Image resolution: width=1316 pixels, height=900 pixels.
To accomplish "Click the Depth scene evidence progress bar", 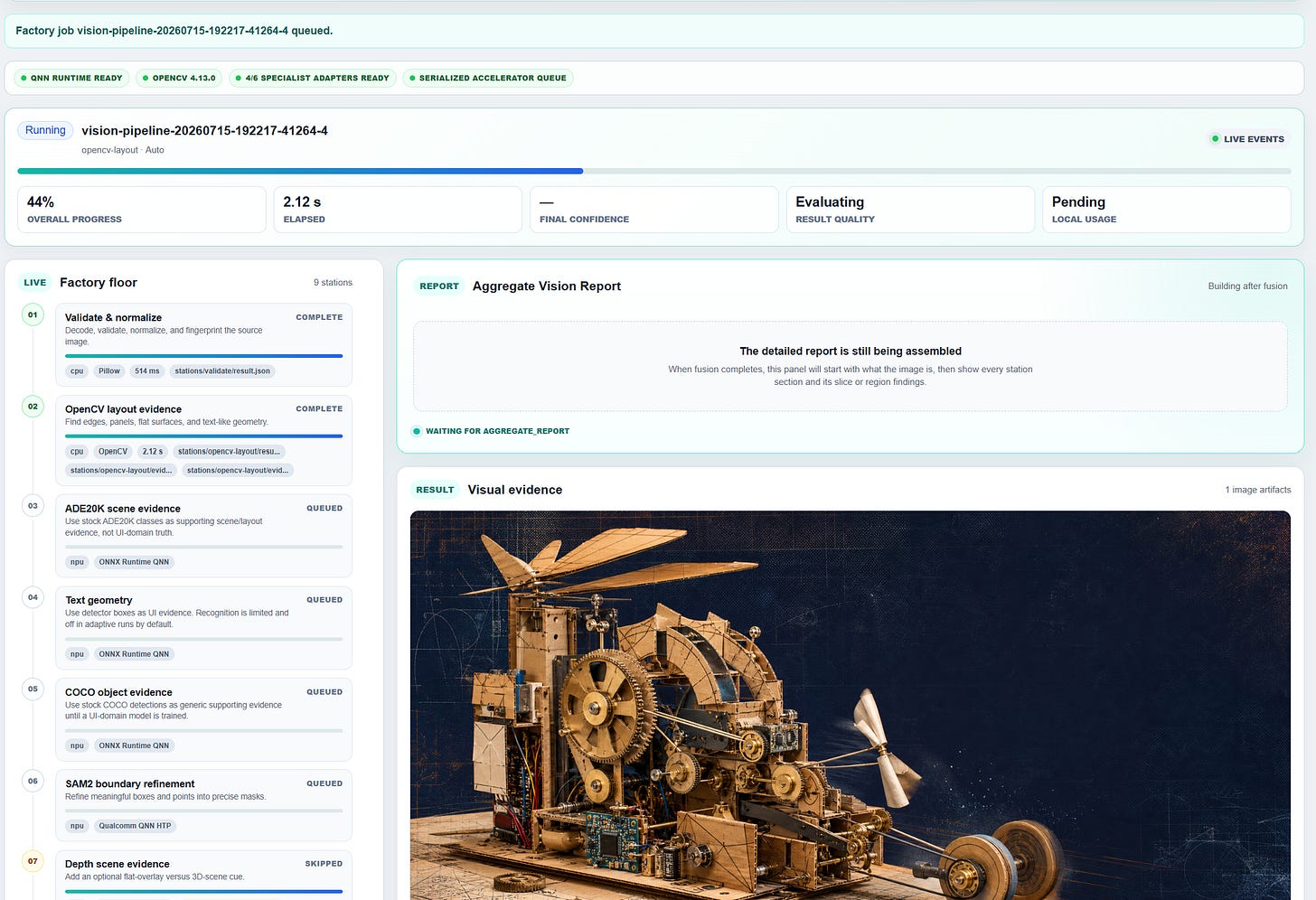I will pos(203,892).
